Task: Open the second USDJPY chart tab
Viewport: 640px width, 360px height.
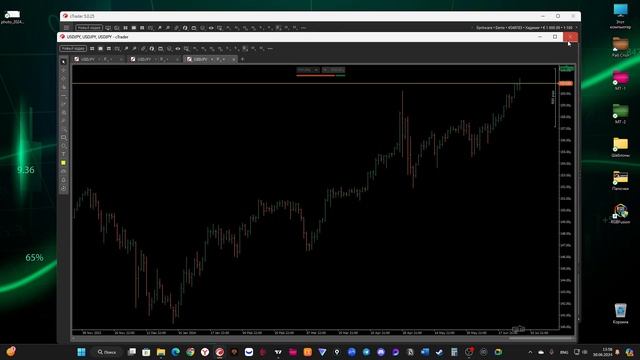Action: pos(154,59)
